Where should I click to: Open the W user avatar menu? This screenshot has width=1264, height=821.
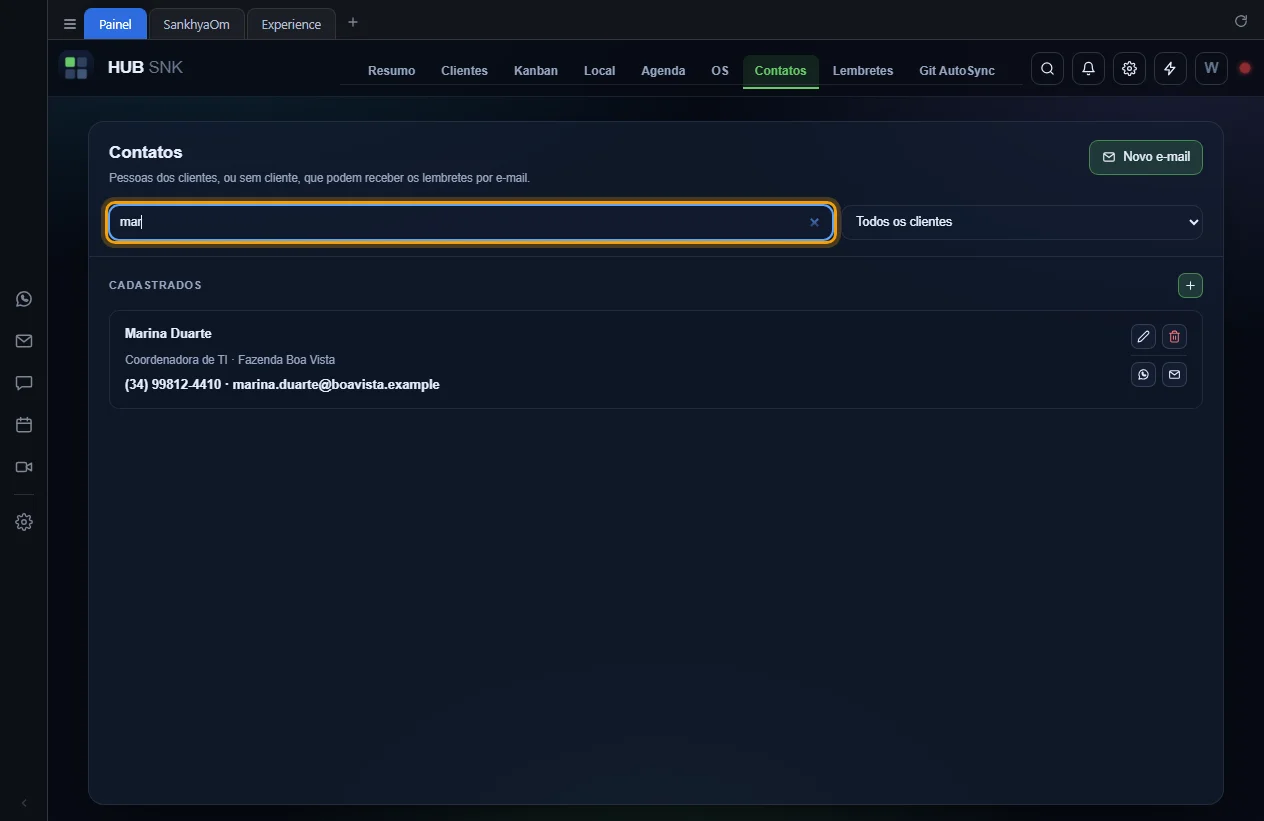1211,69
